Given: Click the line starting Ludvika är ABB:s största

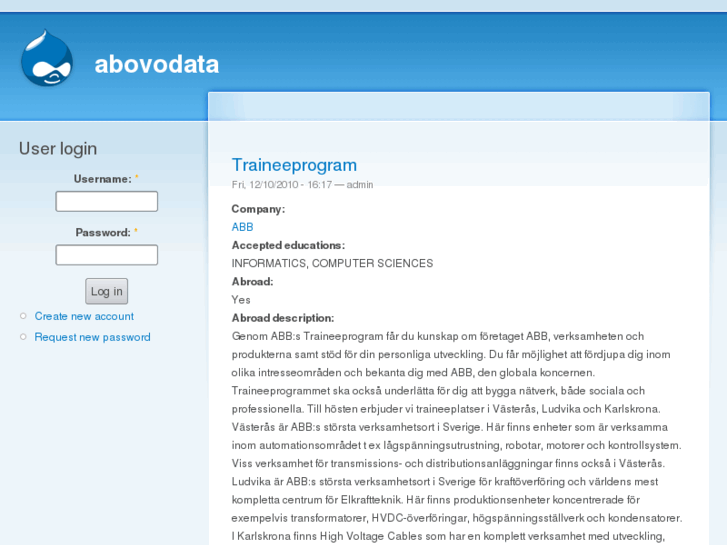Looking at the screenshot, I should (445, 482).
